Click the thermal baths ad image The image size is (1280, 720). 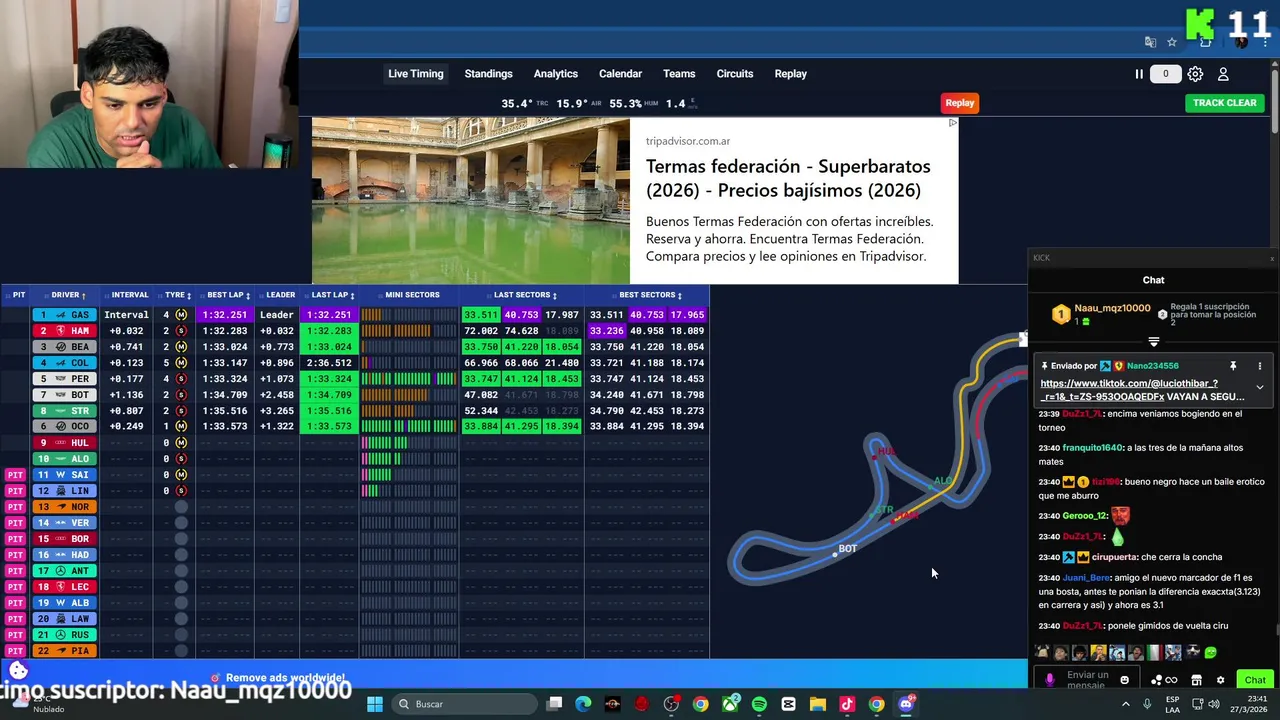pos(471,201)
